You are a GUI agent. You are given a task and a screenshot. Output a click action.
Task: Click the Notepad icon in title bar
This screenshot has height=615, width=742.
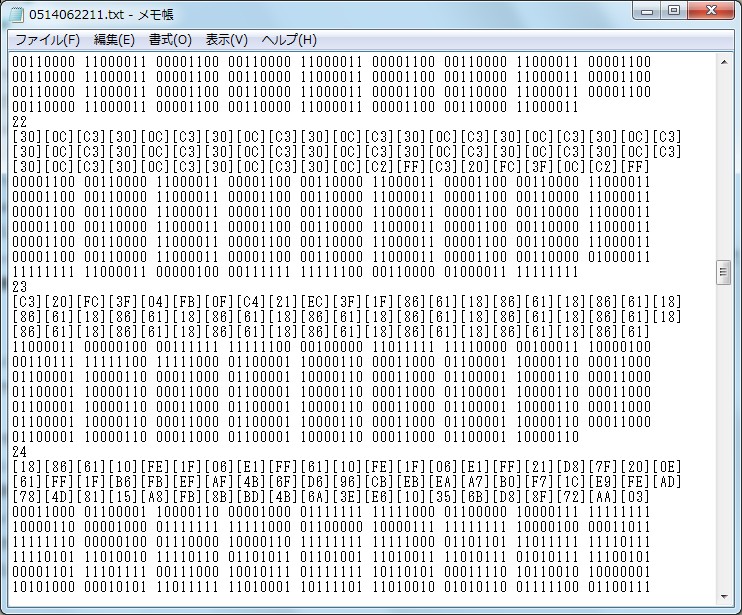pyautogui.click(x=16, y=14)
